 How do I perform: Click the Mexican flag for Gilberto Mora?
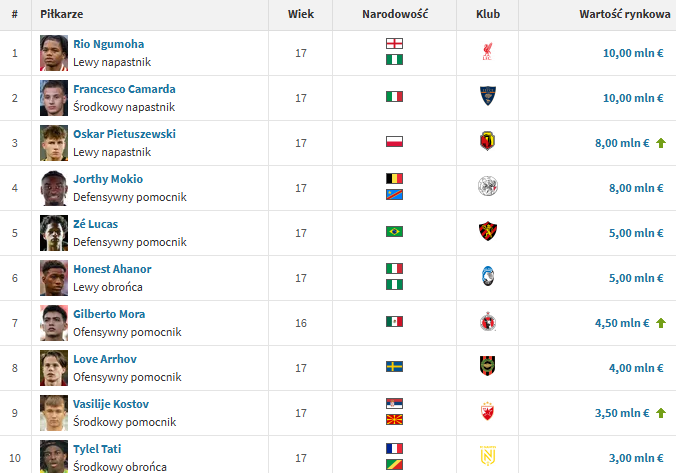tap(394, 322)
